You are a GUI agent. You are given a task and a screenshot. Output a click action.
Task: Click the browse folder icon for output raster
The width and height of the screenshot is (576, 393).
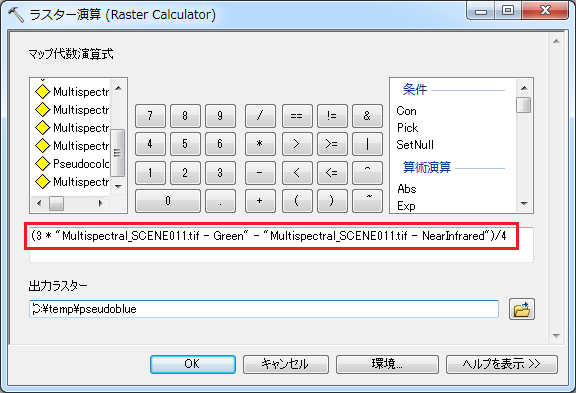pos(522,309)
